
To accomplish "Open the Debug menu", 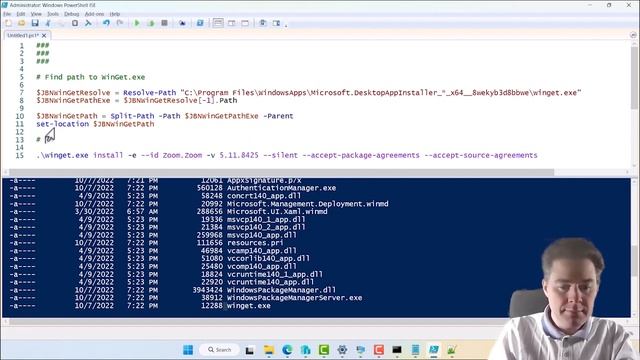I will pos(71,14).
